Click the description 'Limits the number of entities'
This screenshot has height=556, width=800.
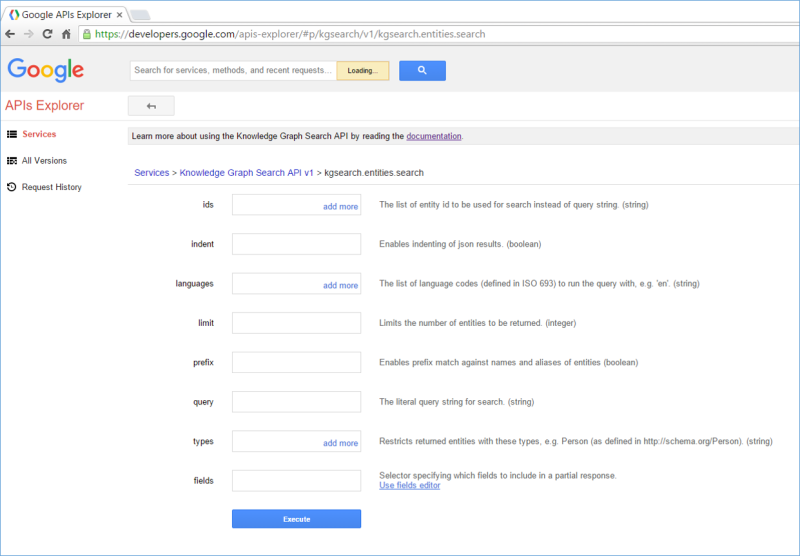[x=478, y=323]
